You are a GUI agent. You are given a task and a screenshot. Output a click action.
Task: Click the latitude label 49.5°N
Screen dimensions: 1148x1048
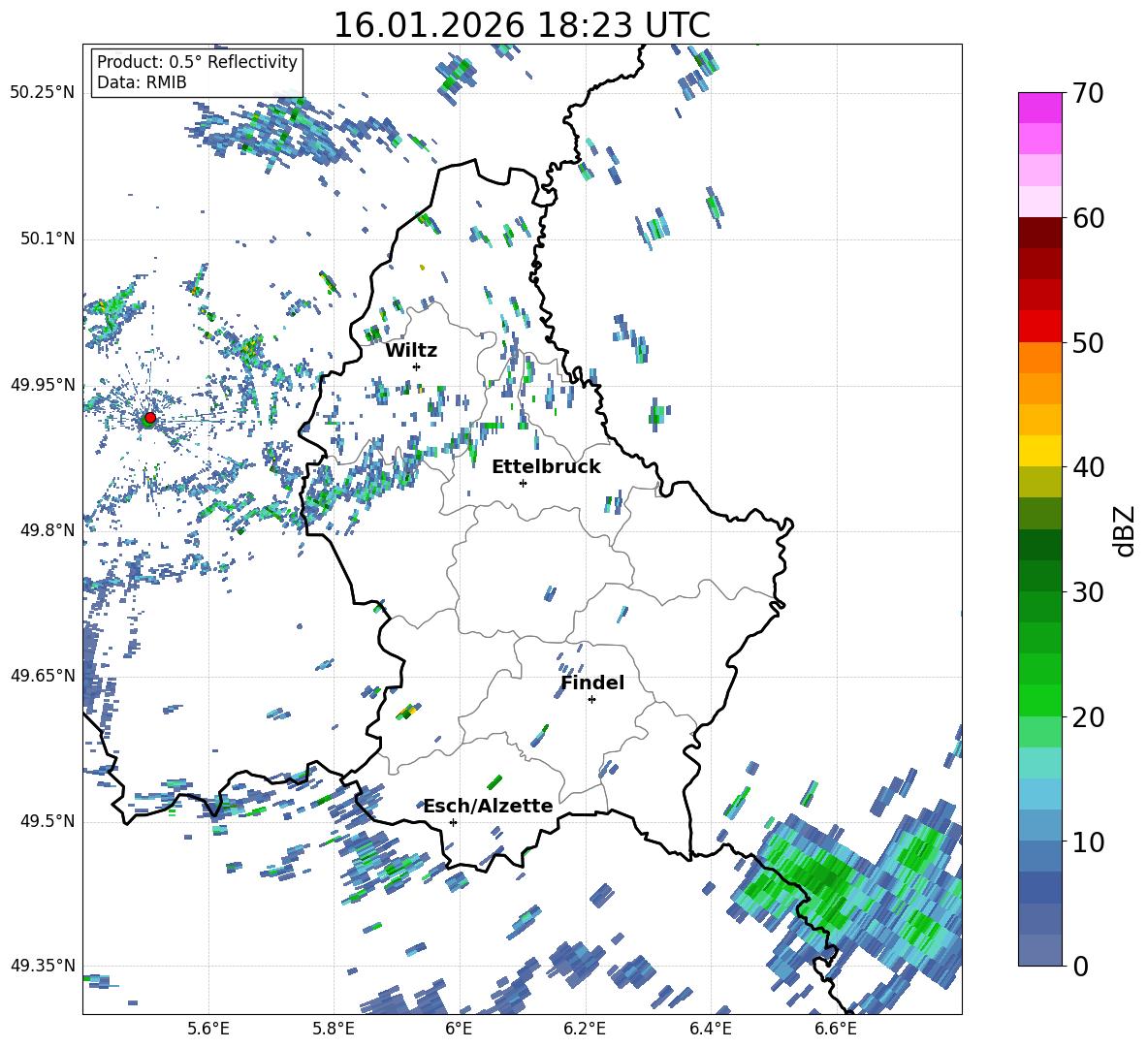coord(48,821)
